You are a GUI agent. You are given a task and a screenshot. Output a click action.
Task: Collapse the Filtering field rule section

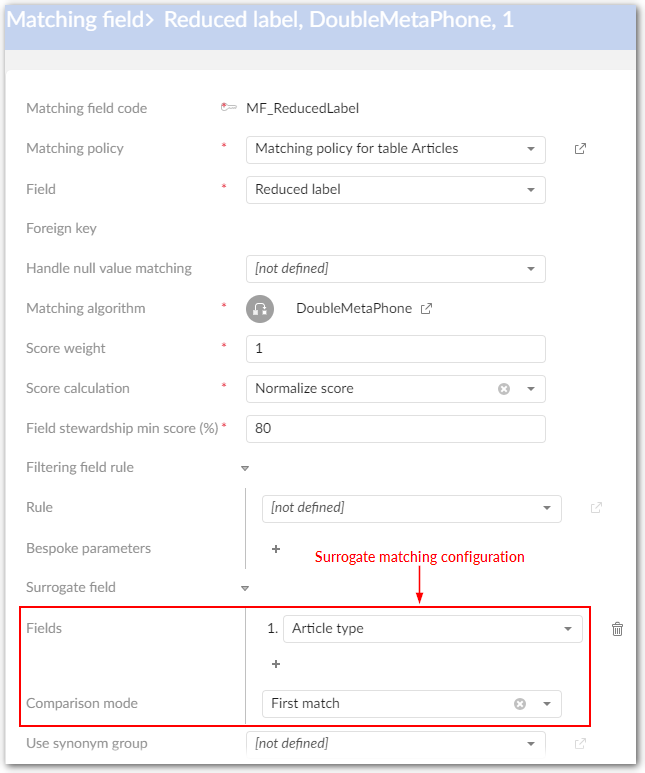pyautogui.click(x=244, y=468)
